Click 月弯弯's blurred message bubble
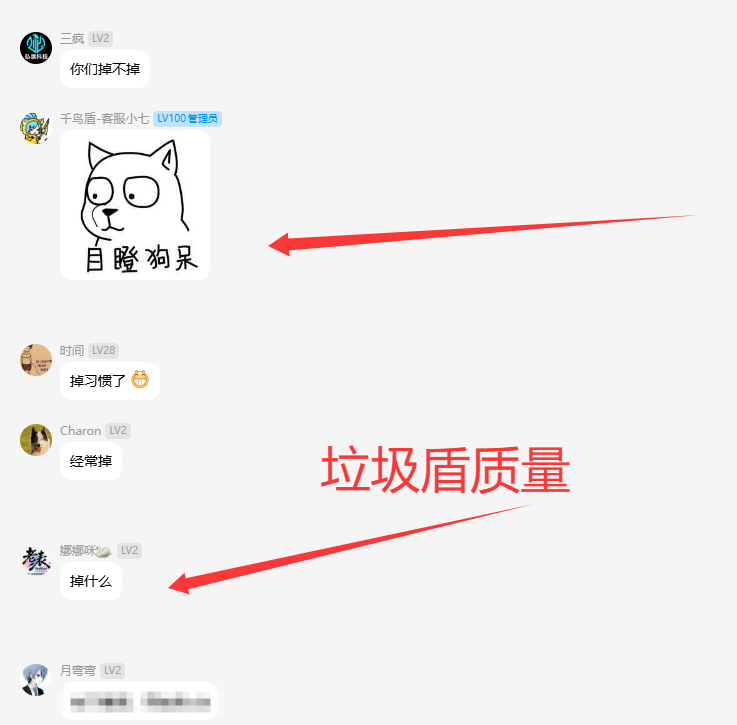The height and width of the screenshot is (725, 737). point(139,701)
